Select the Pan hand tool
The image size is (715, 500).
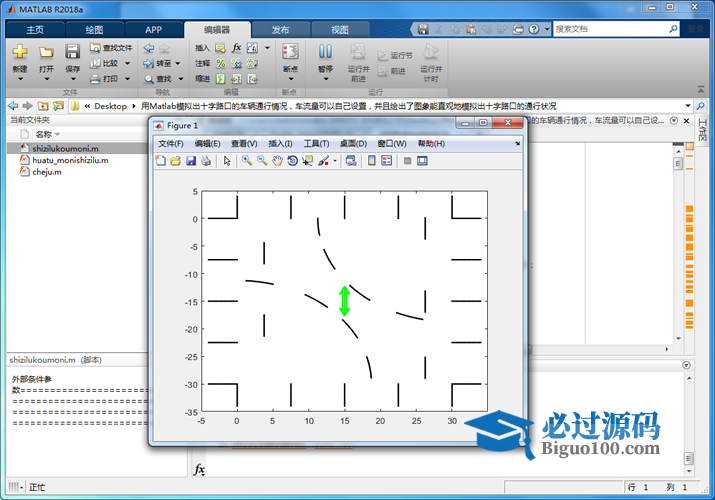pos(277,160)
